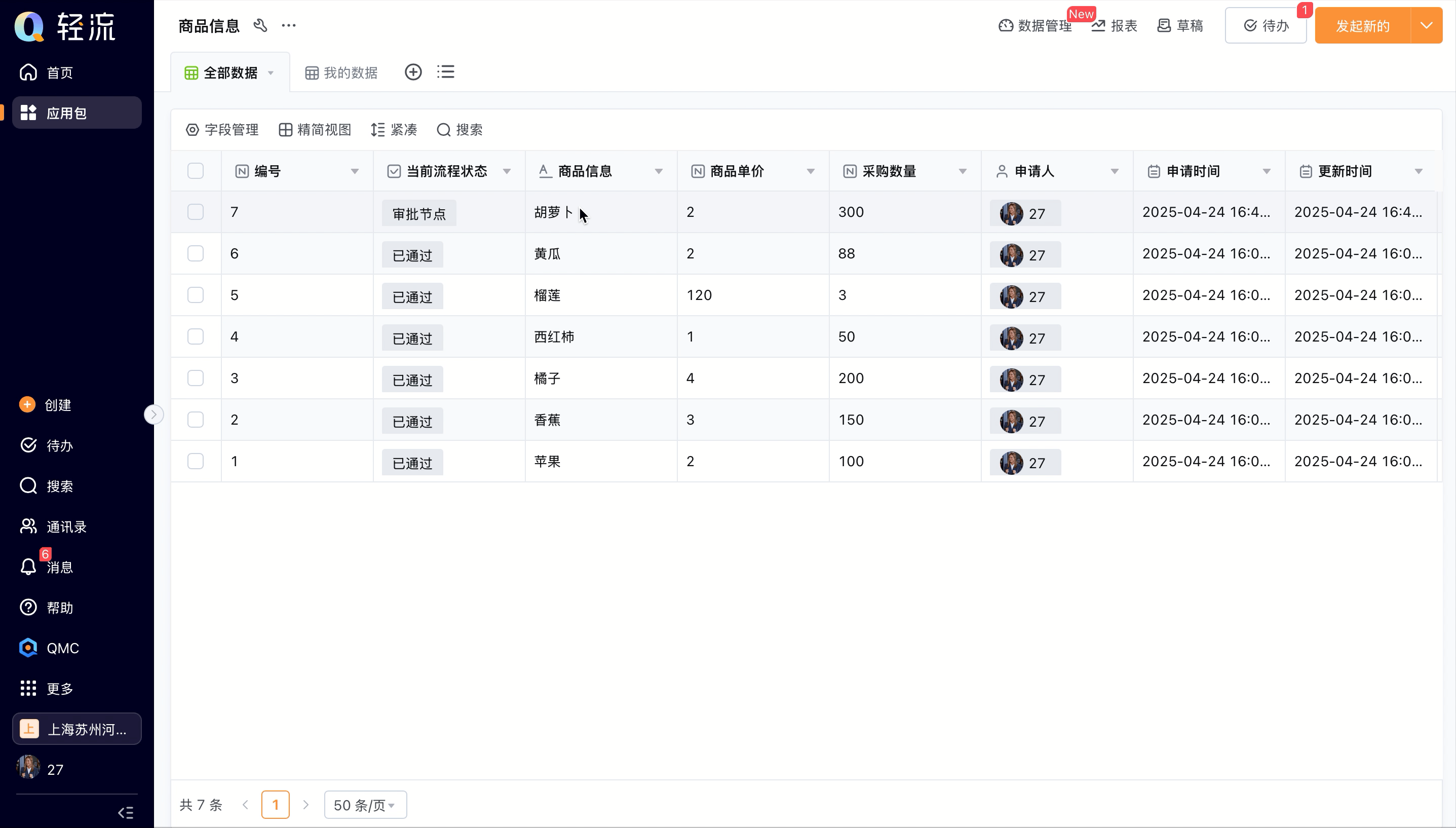The height and width of the screenshot is (828, 1456).
Task: Open the three-dot more options menu
Action: pos(289,26)
